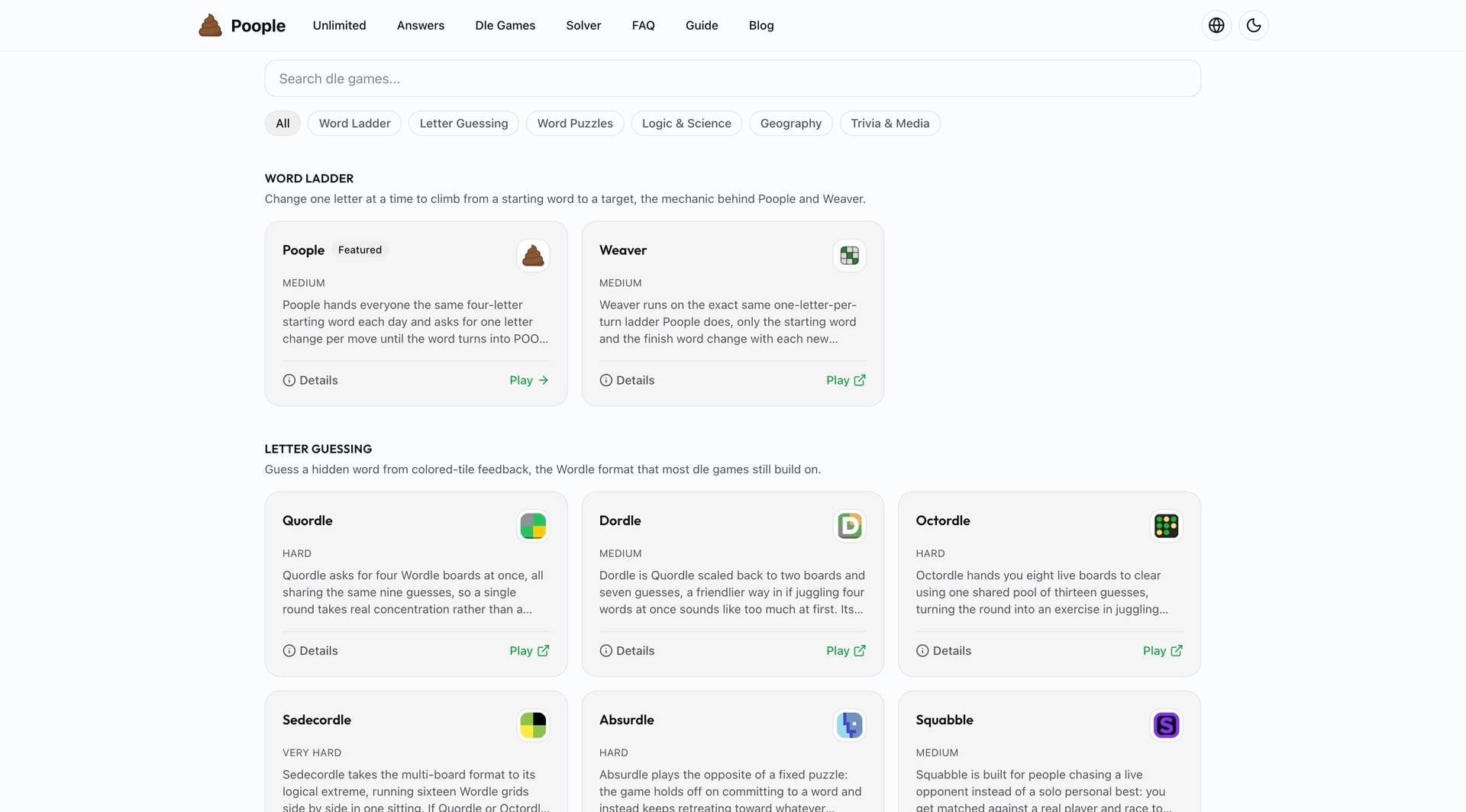The height and width of the screenshot is (812, 1466).
Task: Click the Sedecordle card title
Action: click(x=317, y=720)
